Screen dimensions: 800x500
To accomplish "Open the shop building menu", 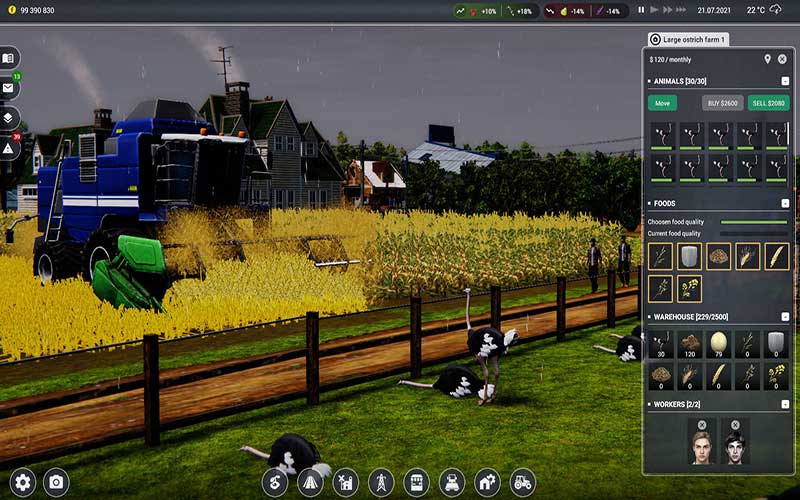I will [x=416, y=482].
